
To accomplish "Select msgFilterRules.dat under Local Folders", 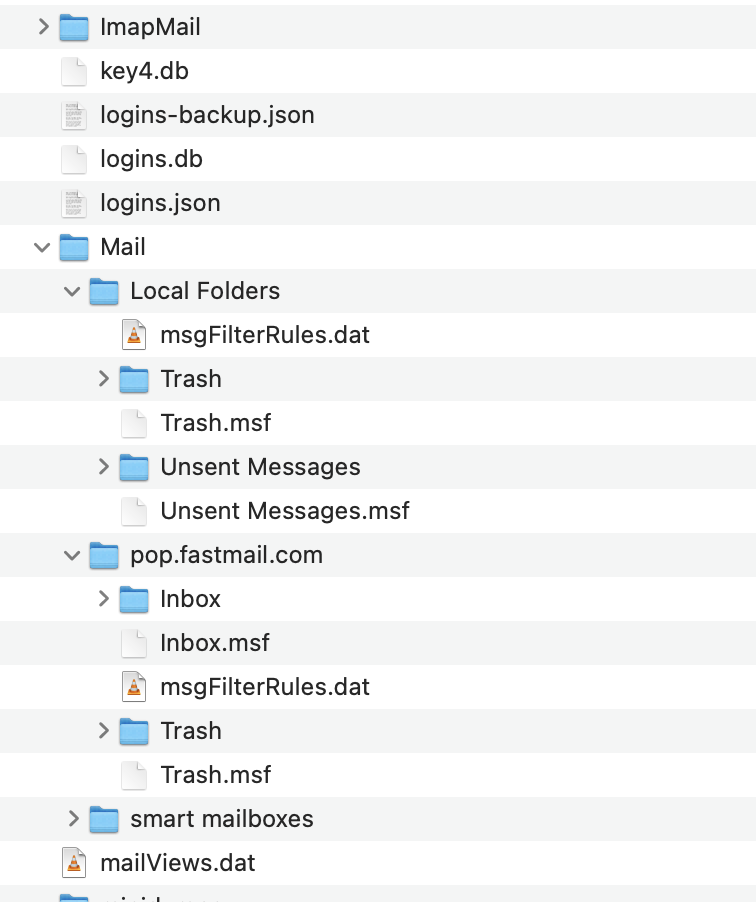I will 264,335.
